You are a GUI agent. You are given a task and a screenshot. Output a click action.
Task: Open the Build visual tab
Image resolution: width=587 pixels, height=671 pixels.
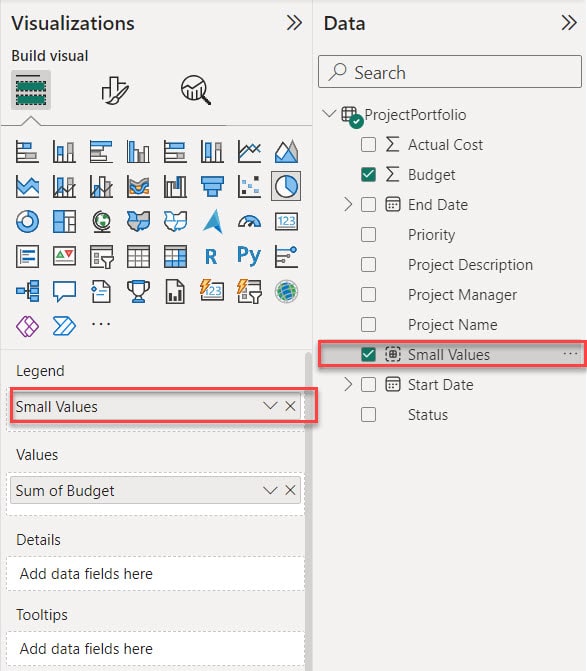[x=31, y=90]
